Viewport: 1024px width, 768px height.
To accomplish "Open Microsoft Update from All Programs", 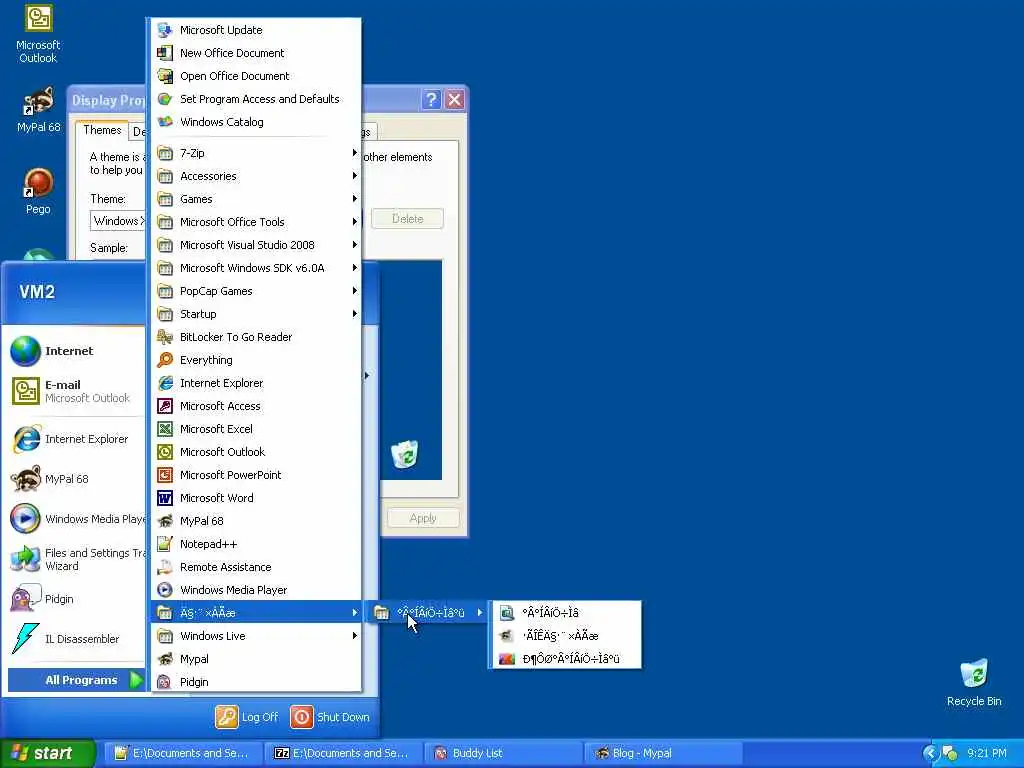I will [256, 30].
